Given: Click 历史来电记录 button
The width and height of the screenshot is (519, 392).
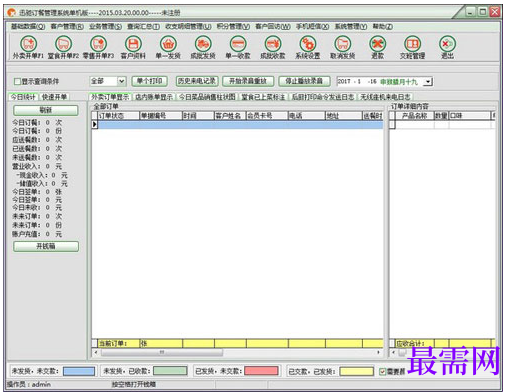Looking at the screenshot, I should coord(197,81).
